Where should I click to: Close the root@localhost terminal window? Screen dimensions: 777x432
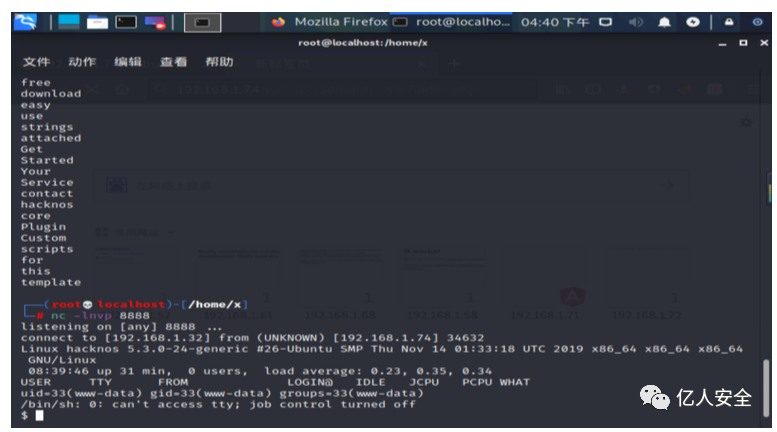pos(764,43)
